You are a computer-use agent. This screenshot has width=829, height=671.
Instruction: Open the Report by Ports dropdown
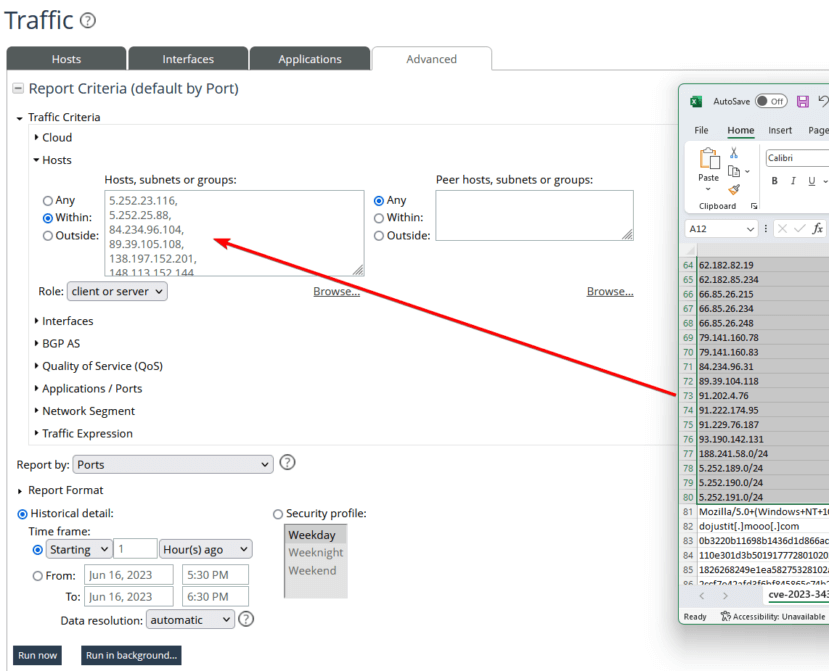(173, 465)
